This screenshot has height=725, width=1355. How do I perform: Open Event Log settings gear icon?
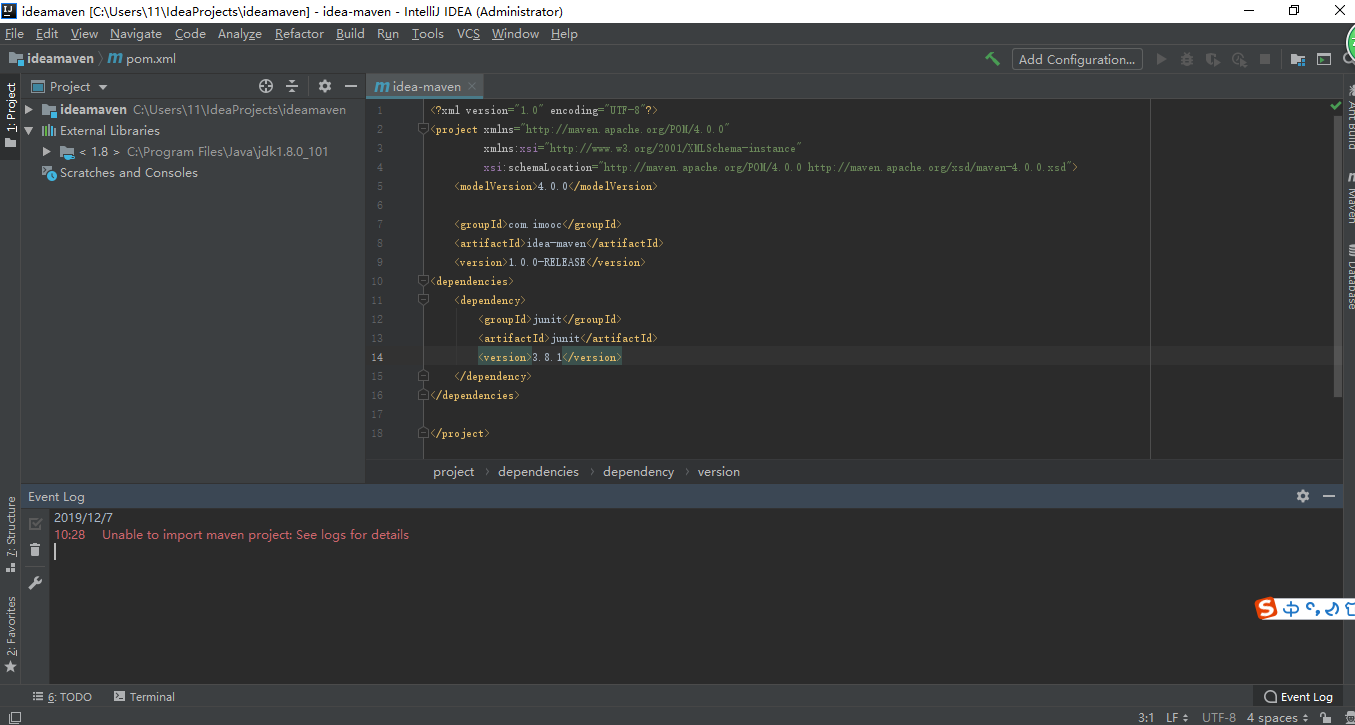tap(1303, 496)
